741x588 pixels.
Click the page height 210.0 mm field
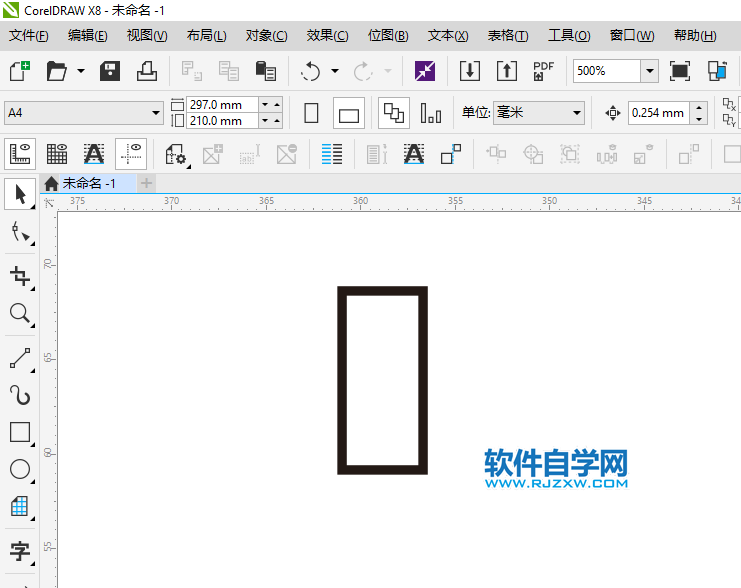[x=222, y=121]
